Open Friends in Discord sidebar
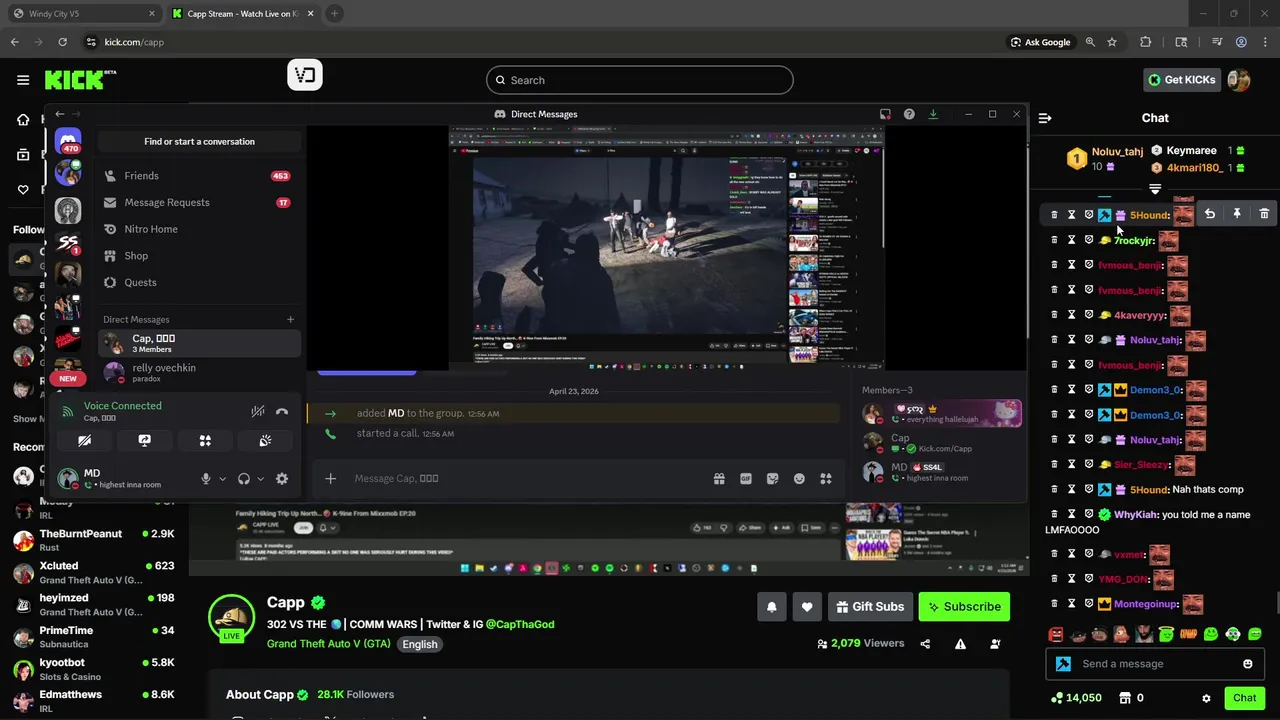The image size is (1280, 720). pyautogui.click(x=199, y=176)
